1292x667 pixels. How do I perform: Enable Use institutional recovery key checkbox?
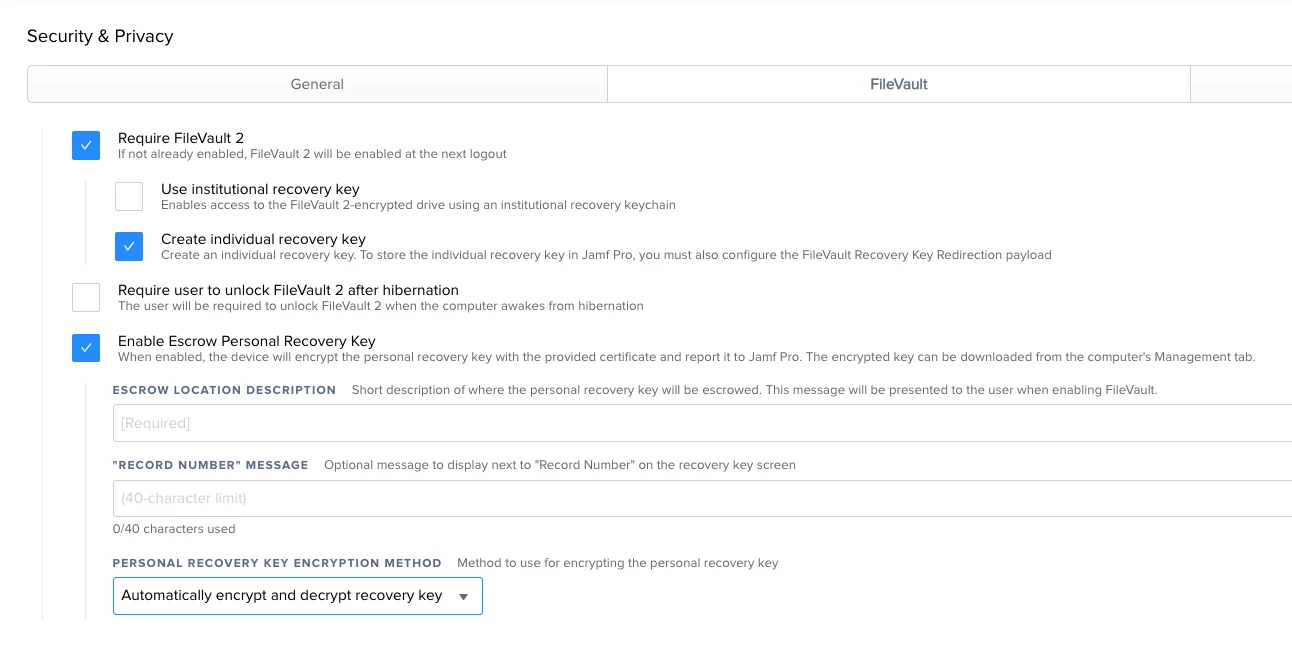click(x=129, y=197)
